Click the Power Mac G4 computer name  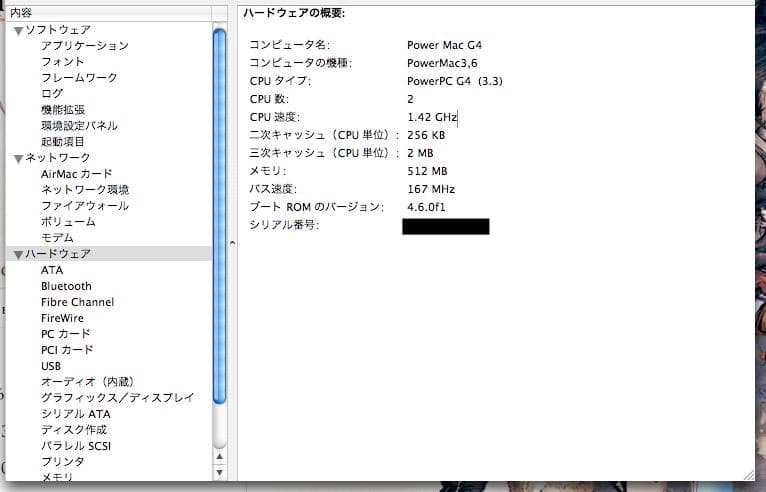coord(444,45)
